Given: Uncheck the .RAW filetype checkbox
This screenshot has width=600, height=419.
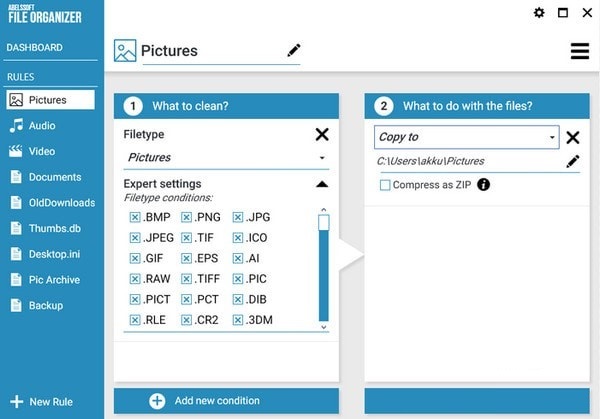Looking at the screenshot, I should (135, 279).
